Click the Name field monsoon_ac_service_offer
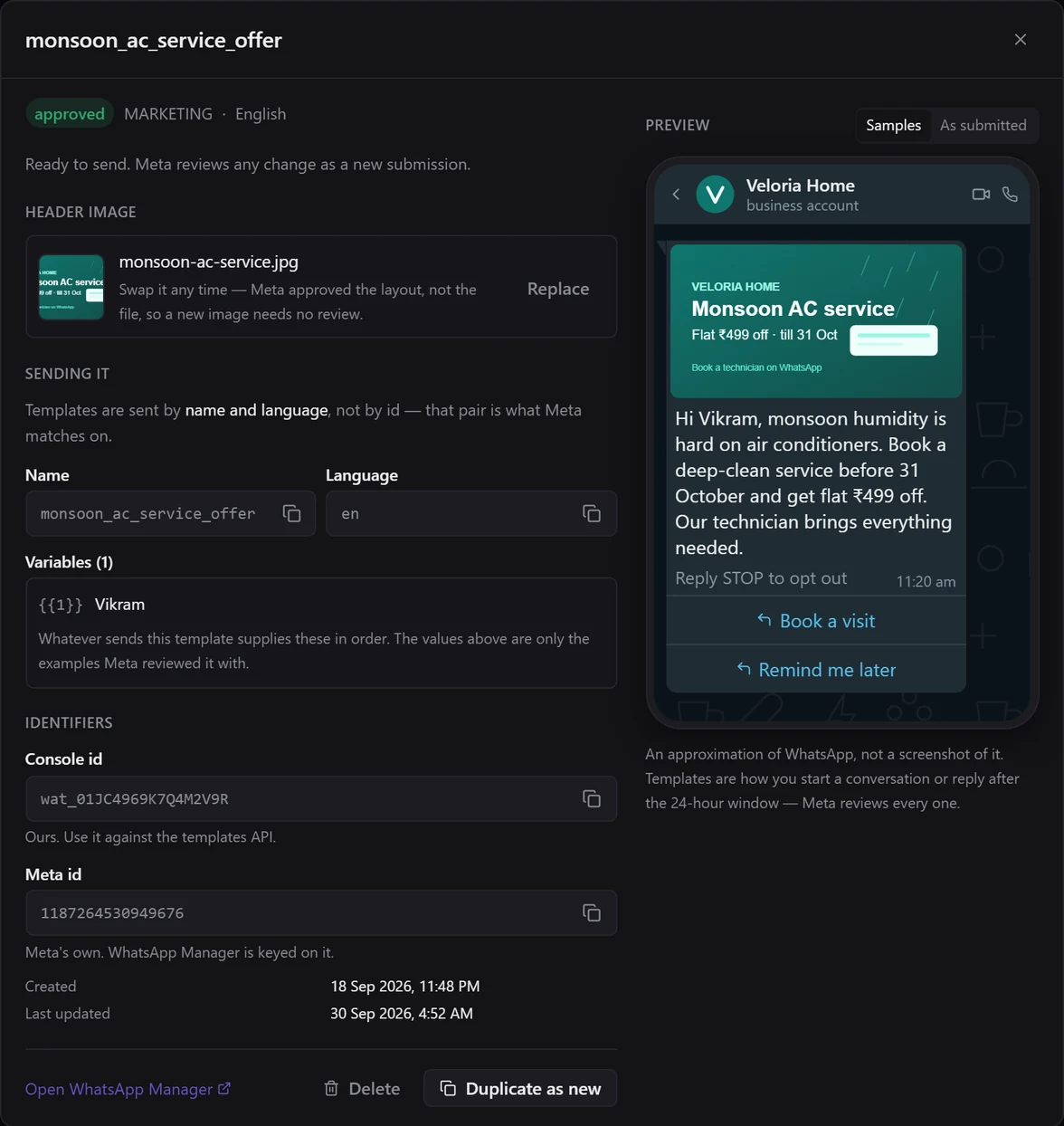The image size is (1064, 1126). [x=170, y=514]
